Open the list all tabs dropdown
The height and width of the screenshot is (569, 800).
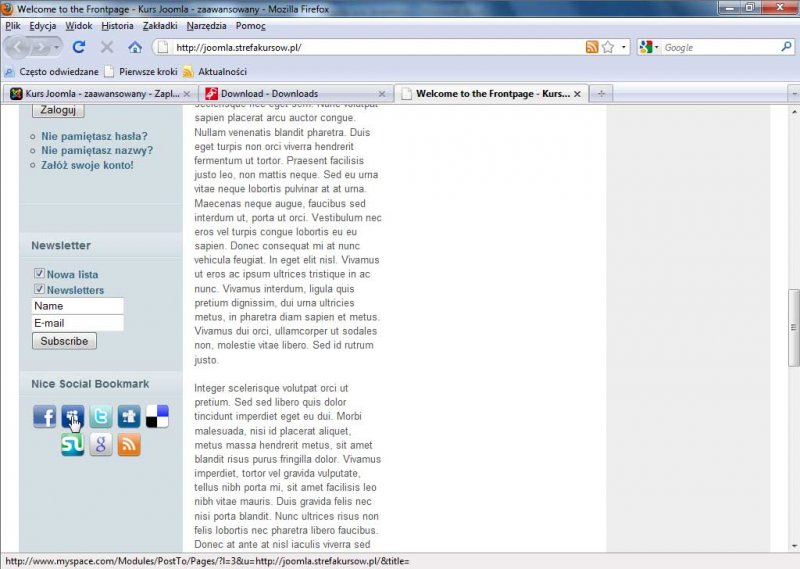click(x=793, y=94)
